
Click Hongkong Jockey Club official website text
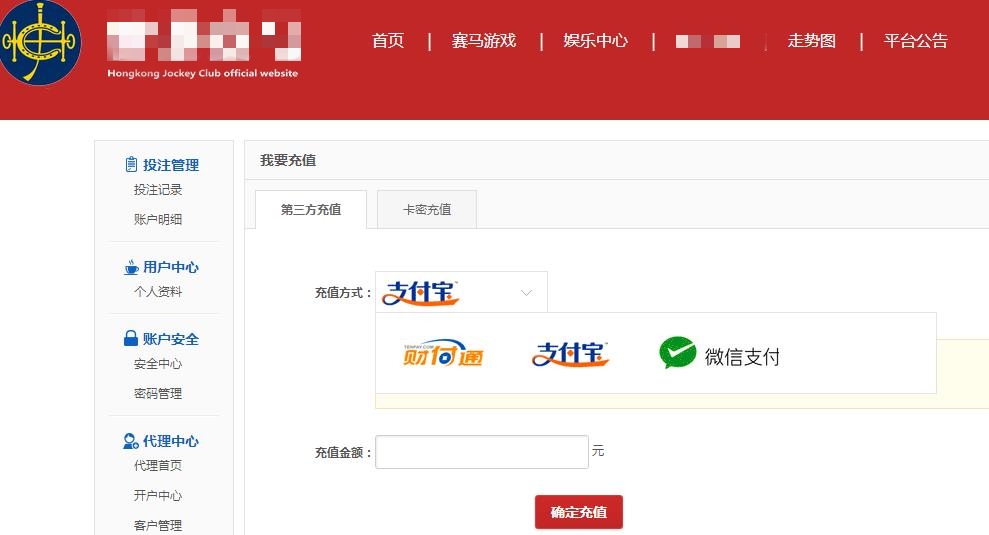(202, 73)
